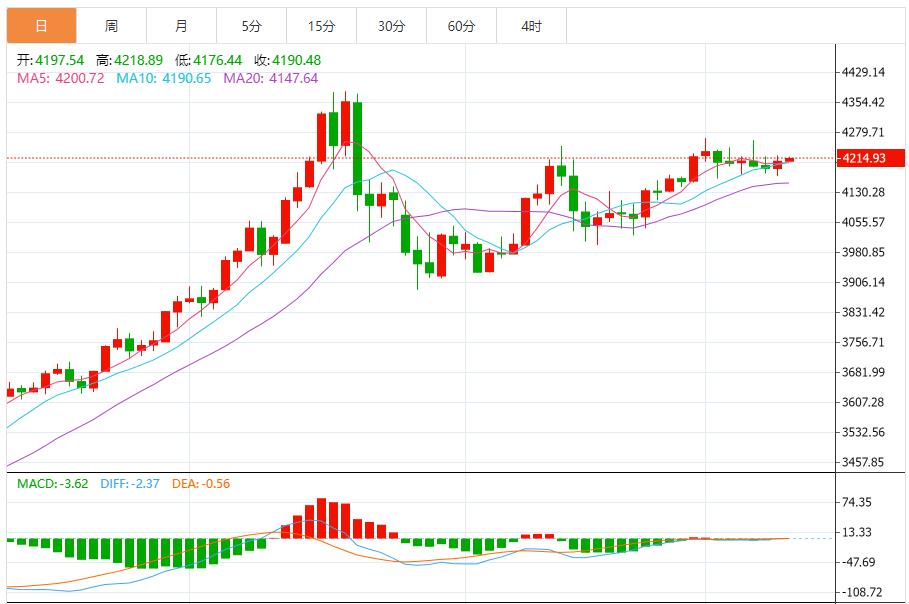Choose the 30分 interval tab
909x604 pixels.
coord(391,26)
